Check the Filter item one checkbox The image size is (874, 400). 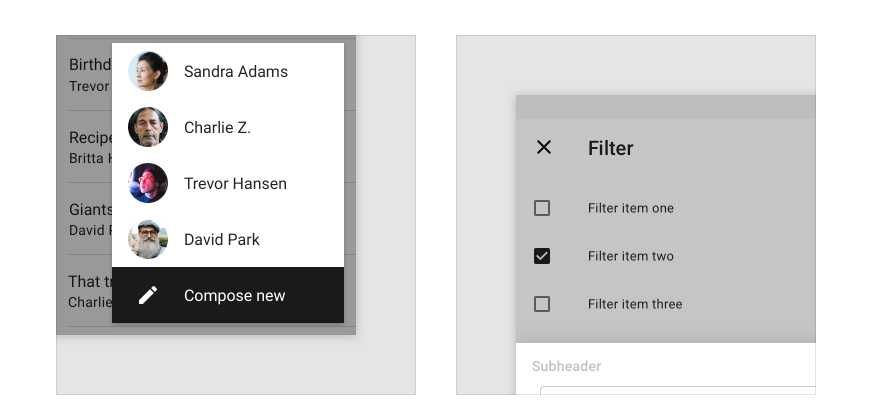(542, 208)
